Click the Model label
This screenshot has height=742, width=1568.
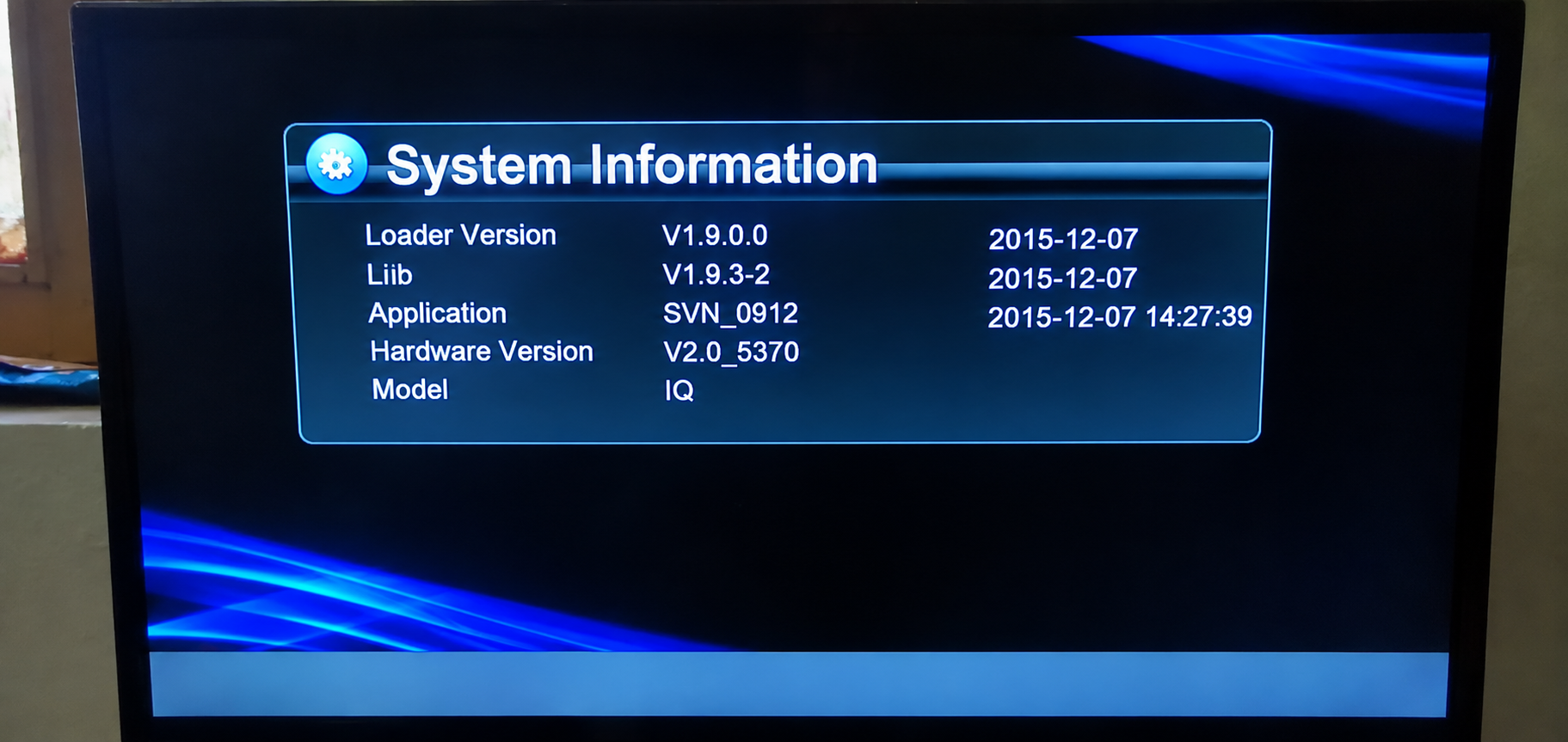[409, 389]
